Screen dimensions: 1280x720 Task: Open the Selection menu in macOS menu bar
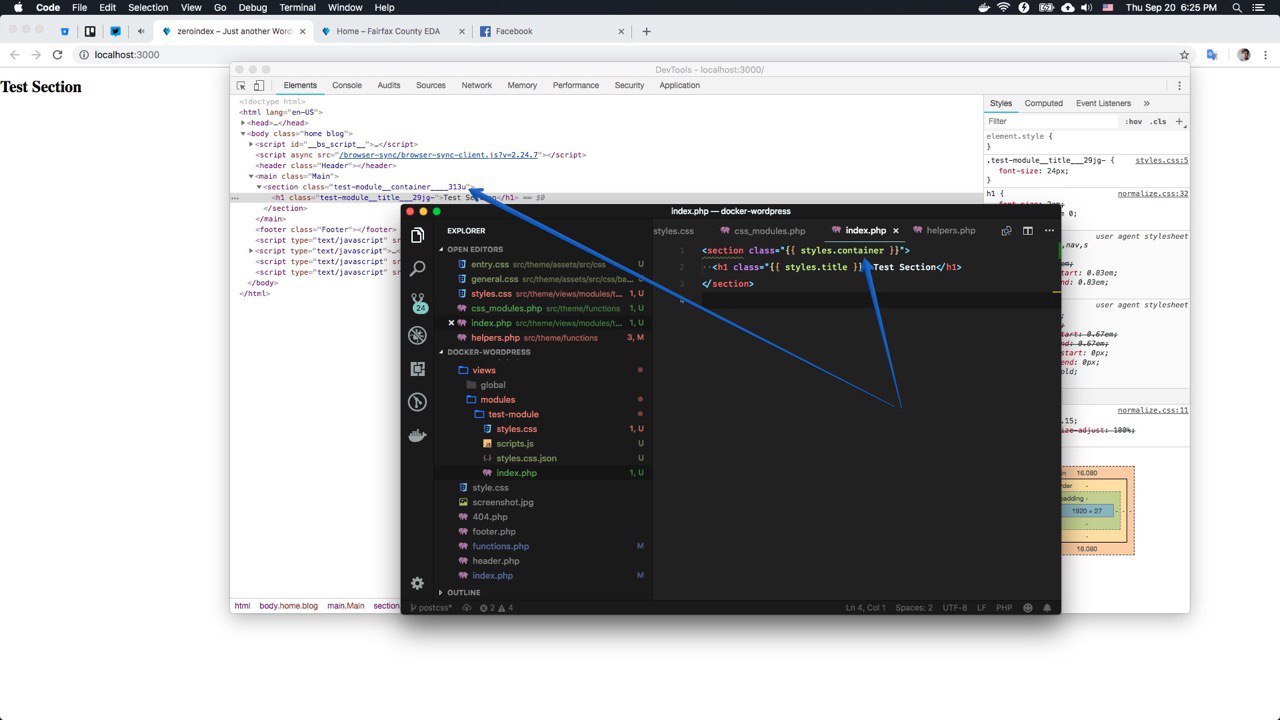click(x=148, y=7)
